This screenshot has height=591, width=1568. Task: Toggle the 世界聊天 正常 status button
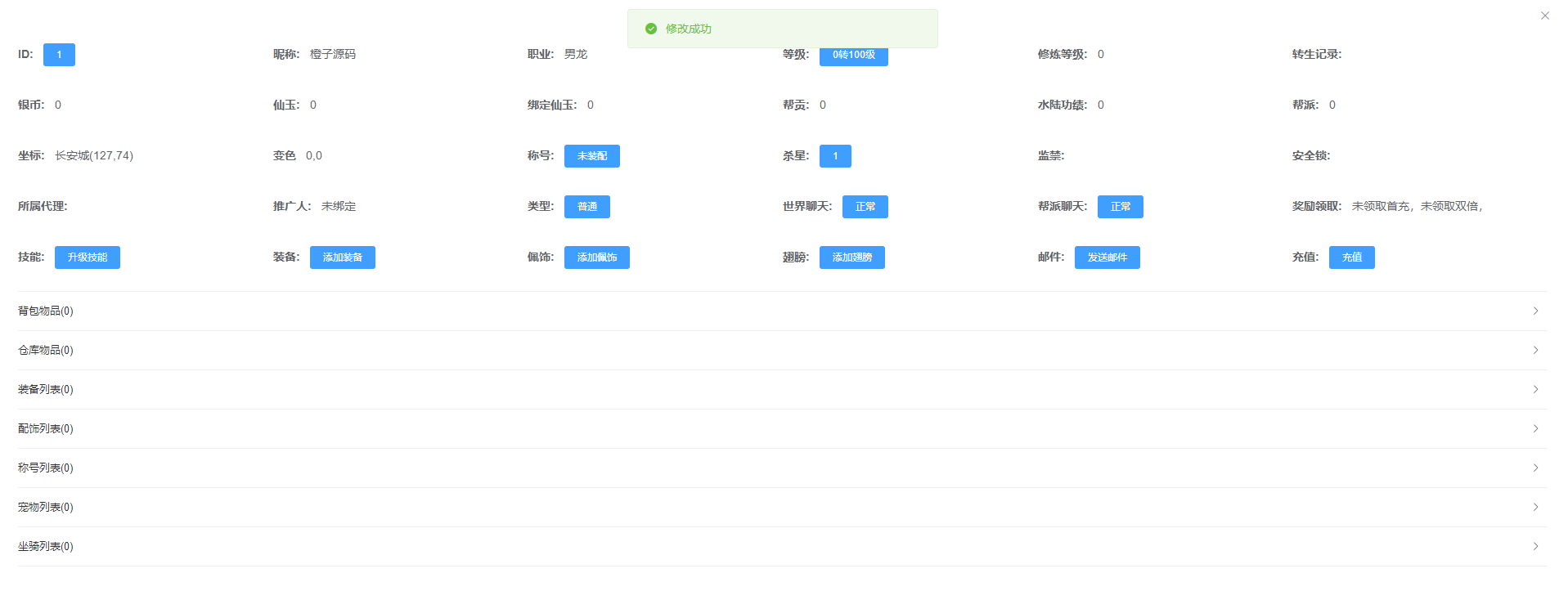pos(865,207)
